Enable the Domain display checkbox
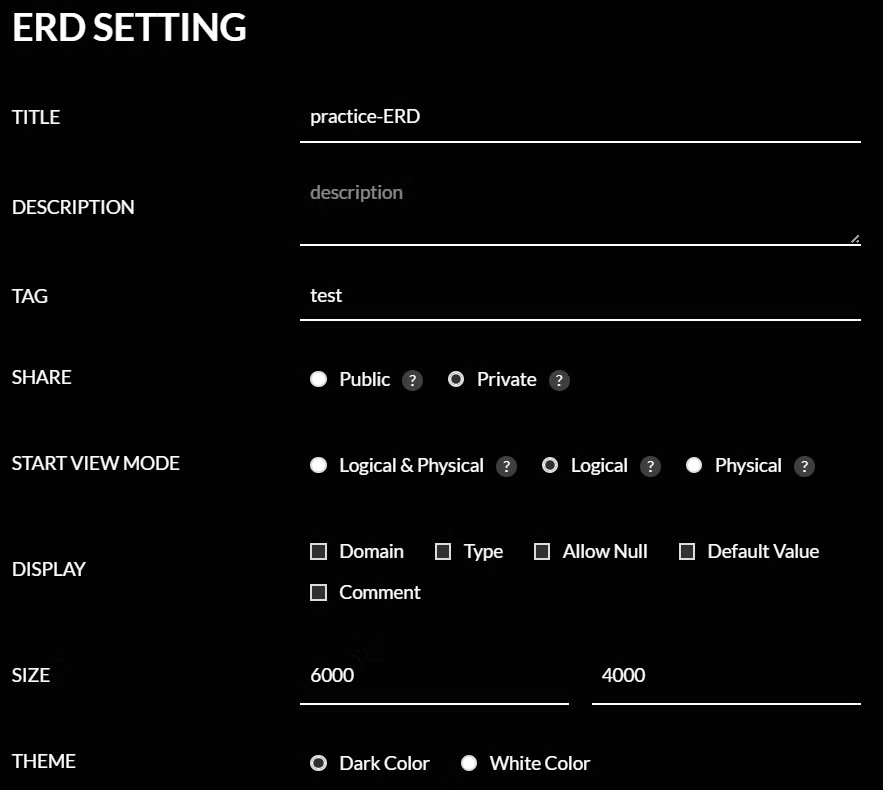Screen dimensions: 883x790 (x=318, y=551)
